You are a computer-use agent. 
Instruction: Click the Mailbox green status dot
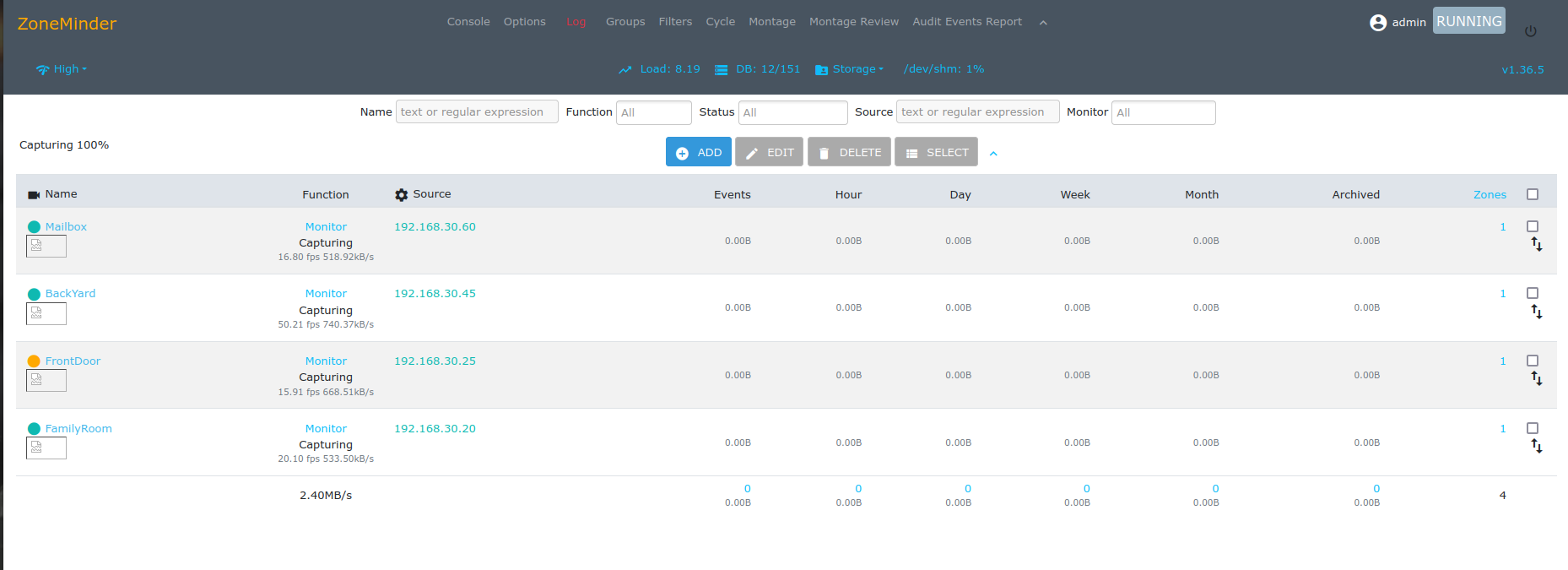(34, 227)
